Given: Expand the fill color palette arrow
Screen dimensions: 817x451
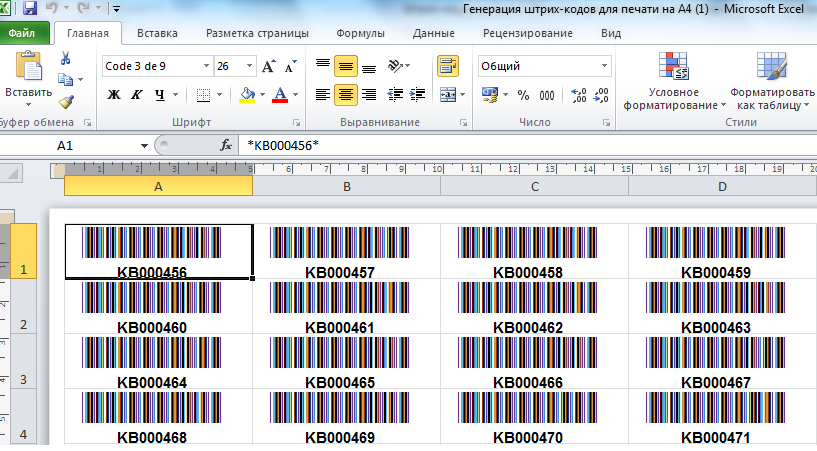Looking at the screenshot, I should tap(262, 95).
